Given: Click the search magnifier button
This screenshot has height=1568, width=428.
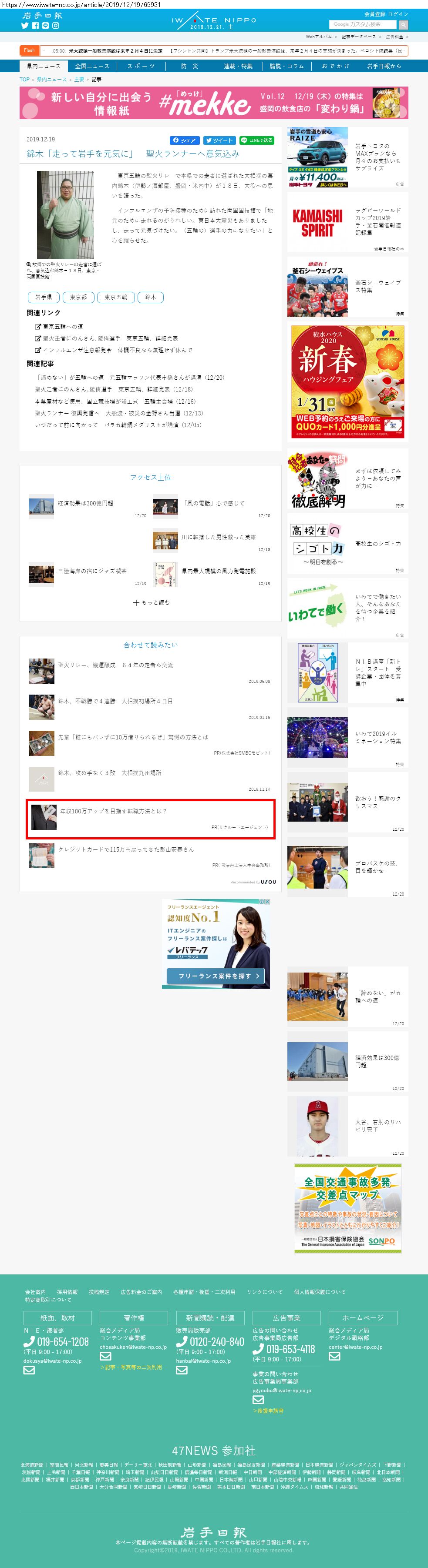Looking at the screenshot, I should 403,25.
